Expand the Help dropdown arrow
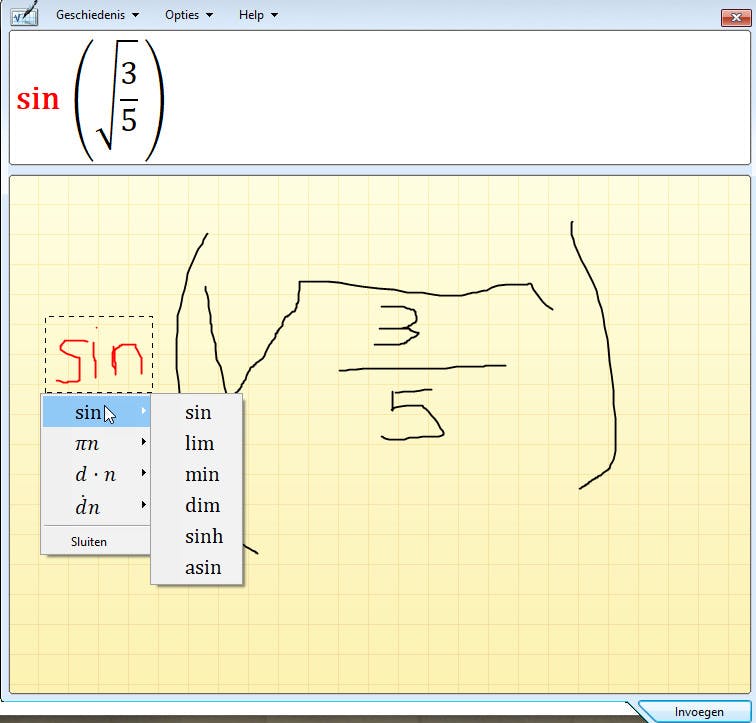 point(274,15)
